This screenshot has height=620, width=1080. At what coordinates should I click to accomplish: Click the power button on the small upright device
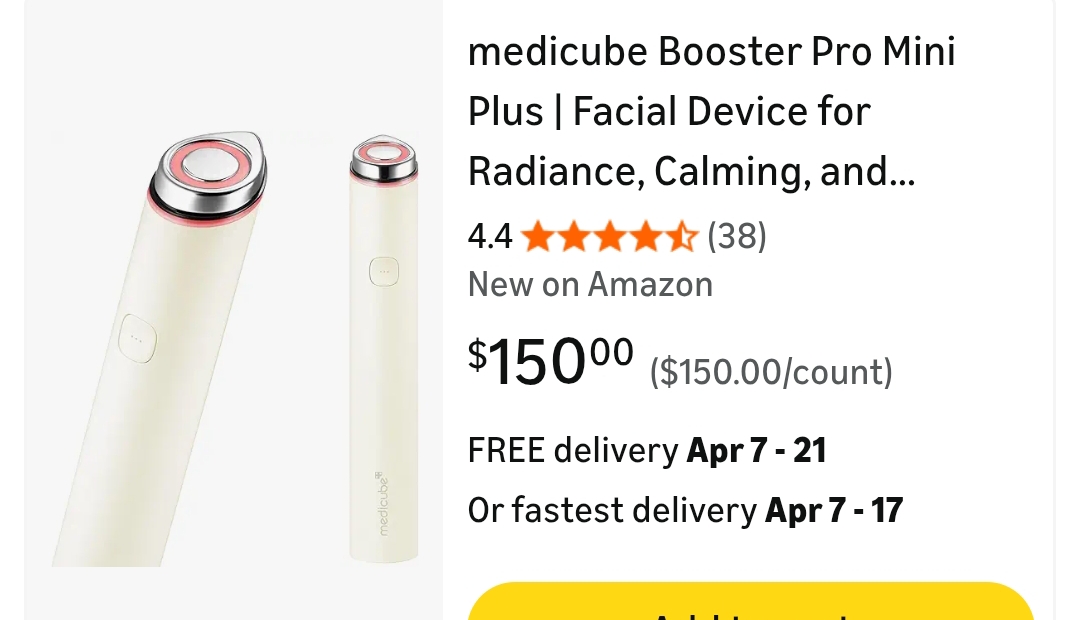[x=384, y=271]
